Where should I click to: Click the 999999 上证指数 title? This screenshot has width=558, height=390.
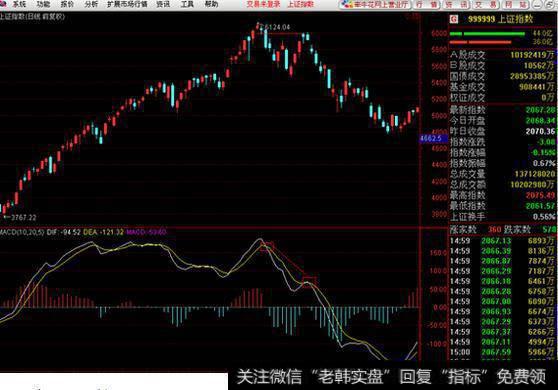pos(500,19)
